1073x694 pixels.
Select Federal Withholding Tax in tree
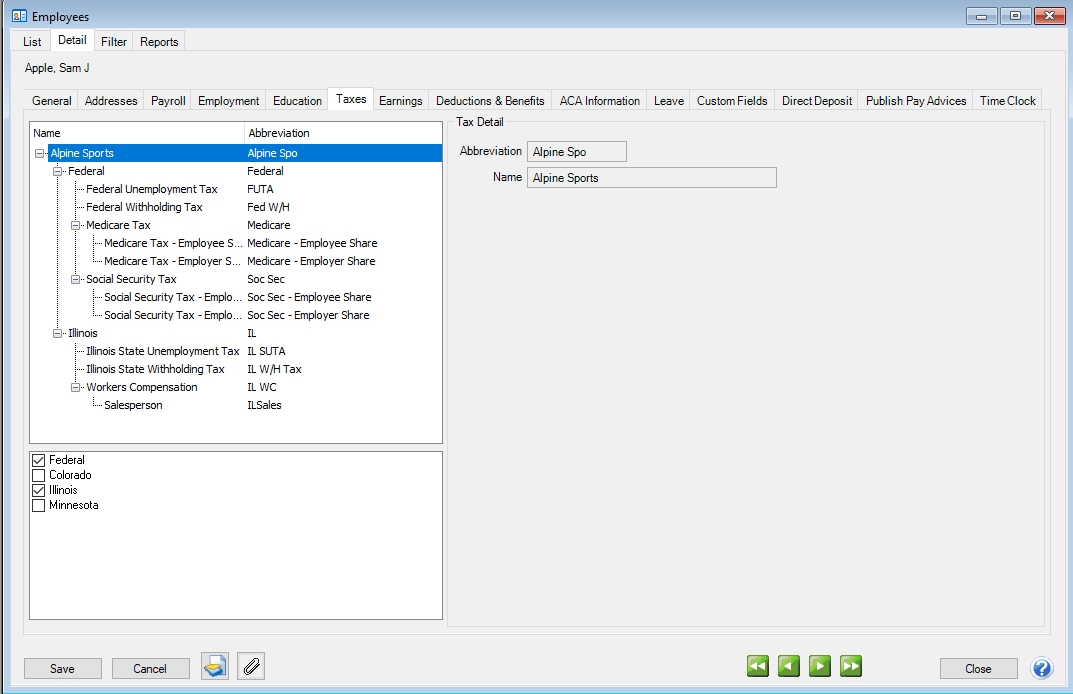(x=144, y=207)
